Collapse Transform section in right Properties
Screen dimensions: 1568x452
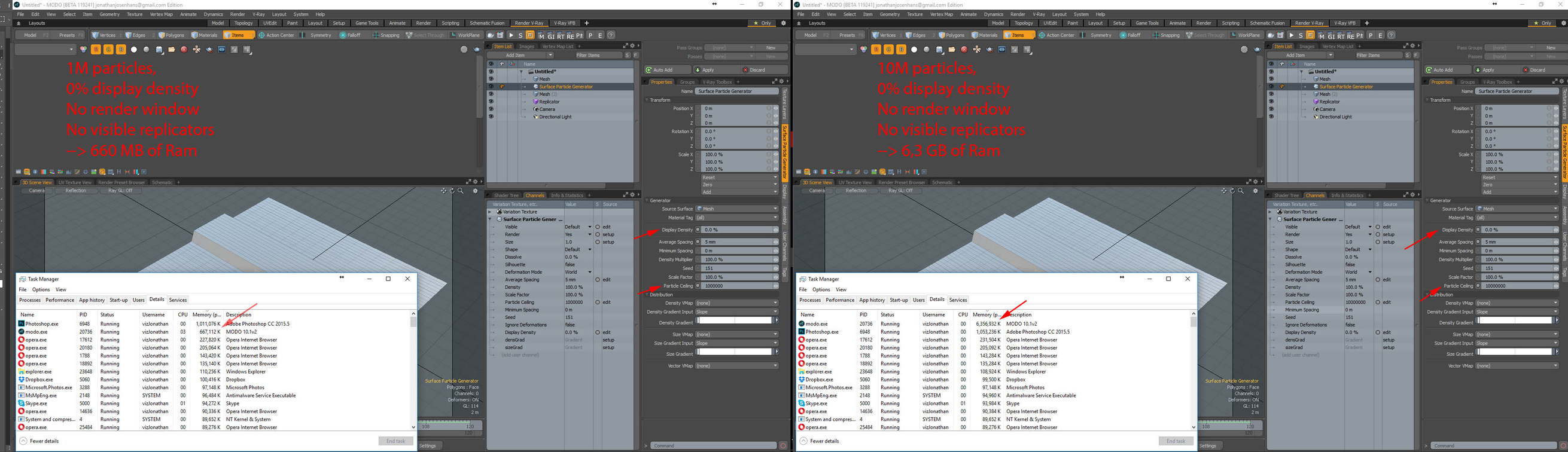tap(1427, 100)
